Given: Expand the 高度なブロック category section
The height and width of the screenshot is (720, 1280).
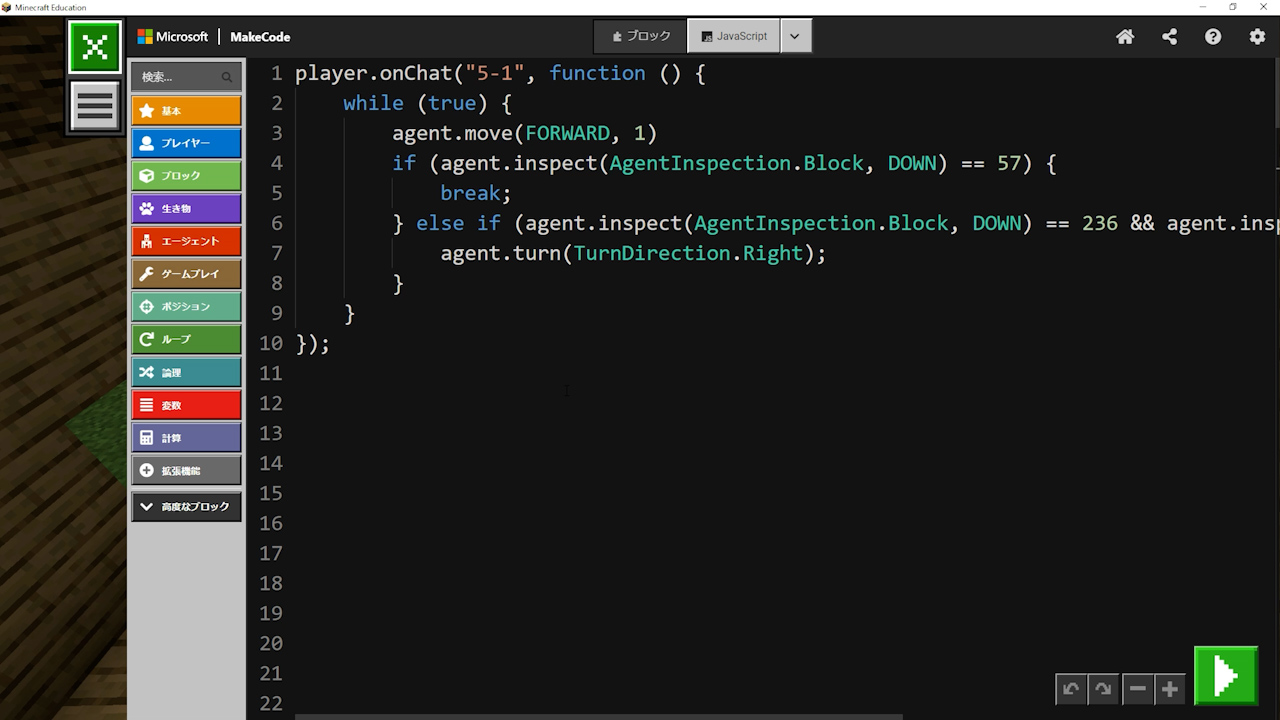Looking at the screenshot, I should (x=186, y=507).
